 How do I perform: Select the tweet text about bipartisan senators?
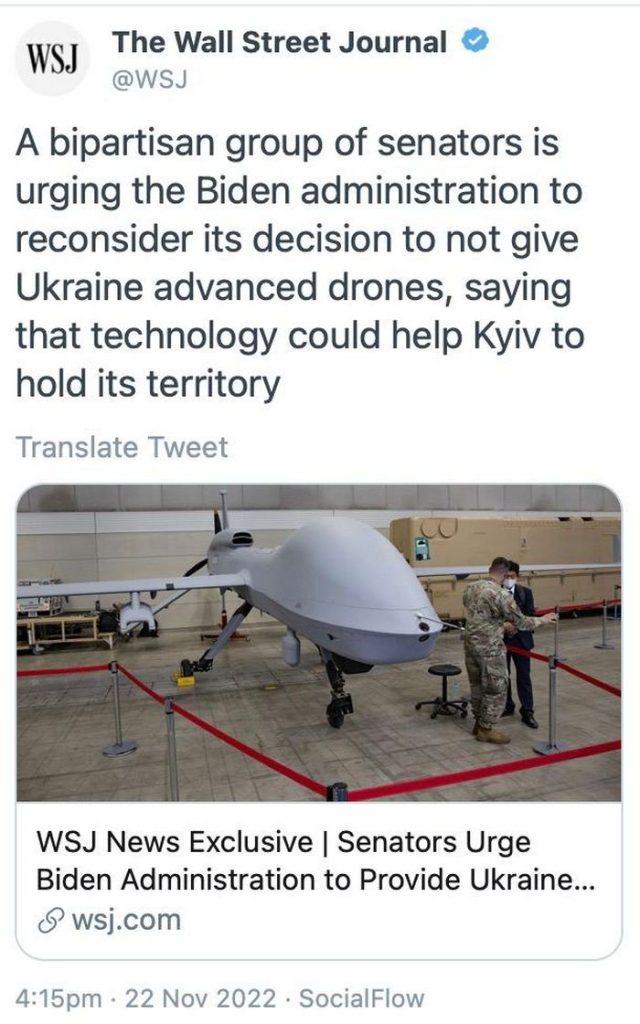click(x=299, y=263)
